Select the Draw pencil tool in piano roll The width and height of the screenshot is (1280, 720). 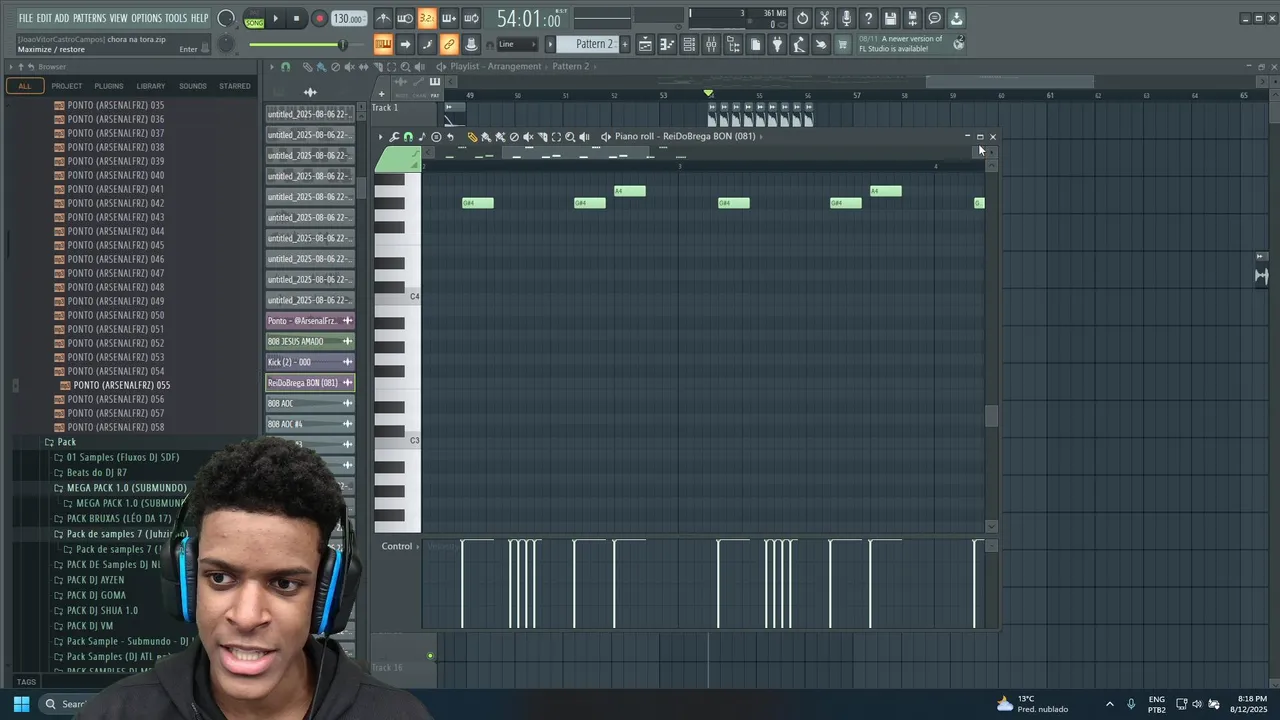[472, 137]
